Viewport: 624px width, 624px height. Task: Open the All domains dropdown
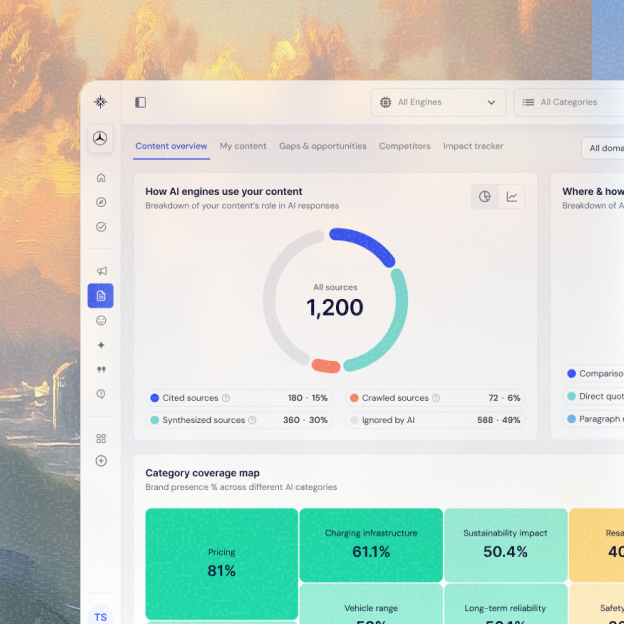603,148
